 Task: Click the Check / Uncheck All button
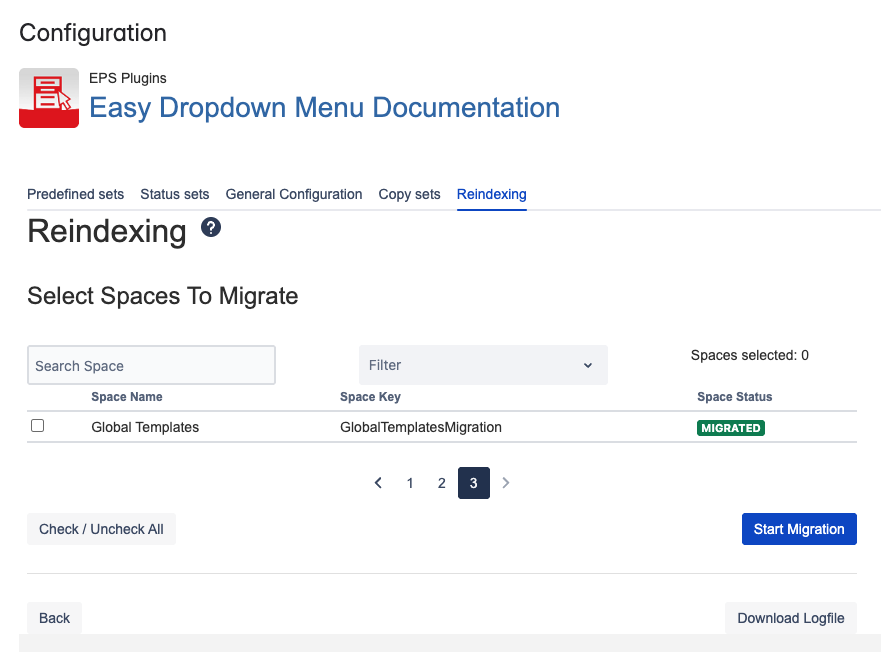[101, 529]
